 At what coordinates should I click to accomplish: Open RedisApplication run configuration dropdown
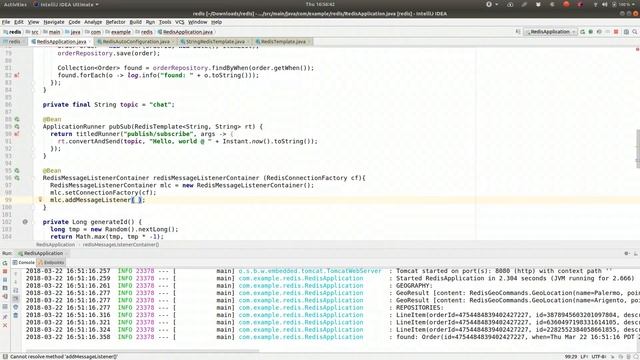click(x=550, y=32)
